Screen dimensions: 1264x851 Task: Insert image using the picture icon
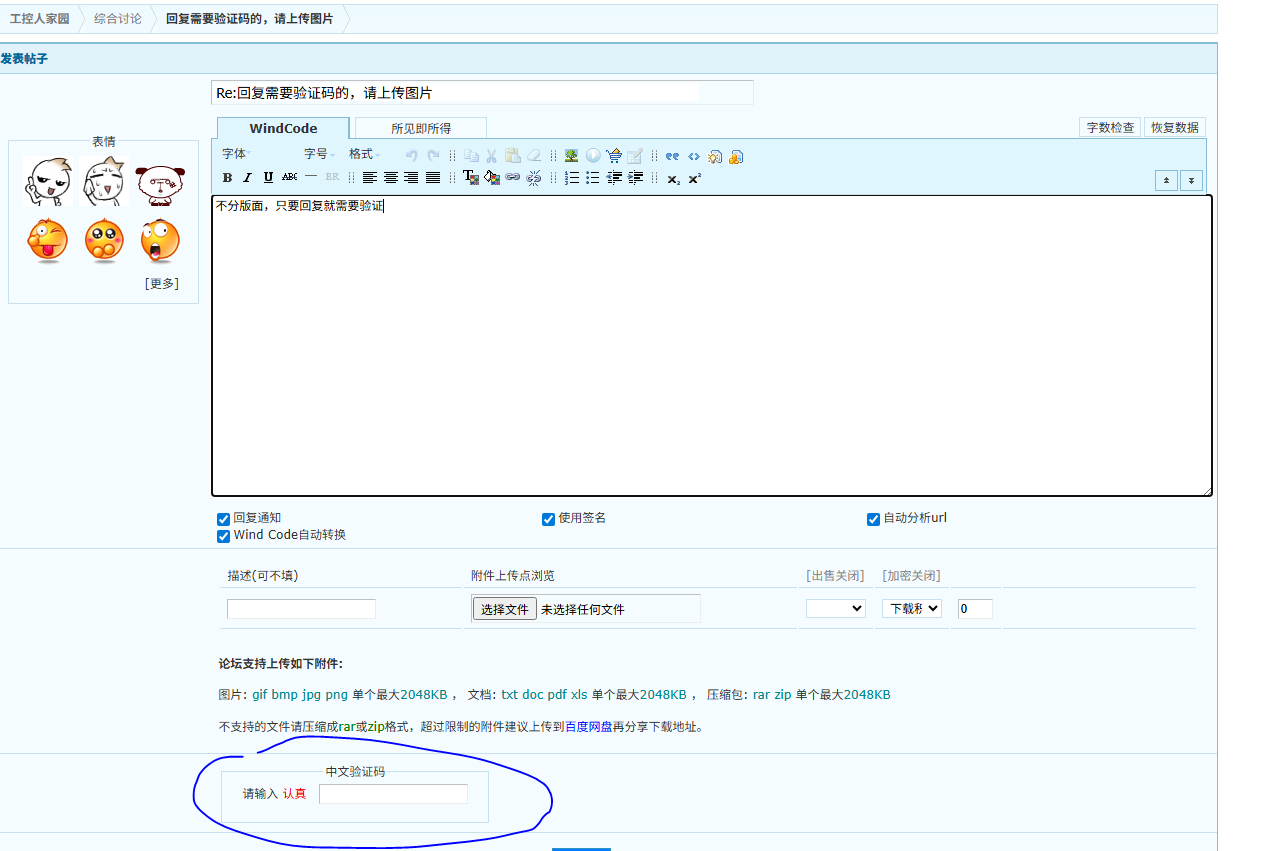tap(571, 156)
